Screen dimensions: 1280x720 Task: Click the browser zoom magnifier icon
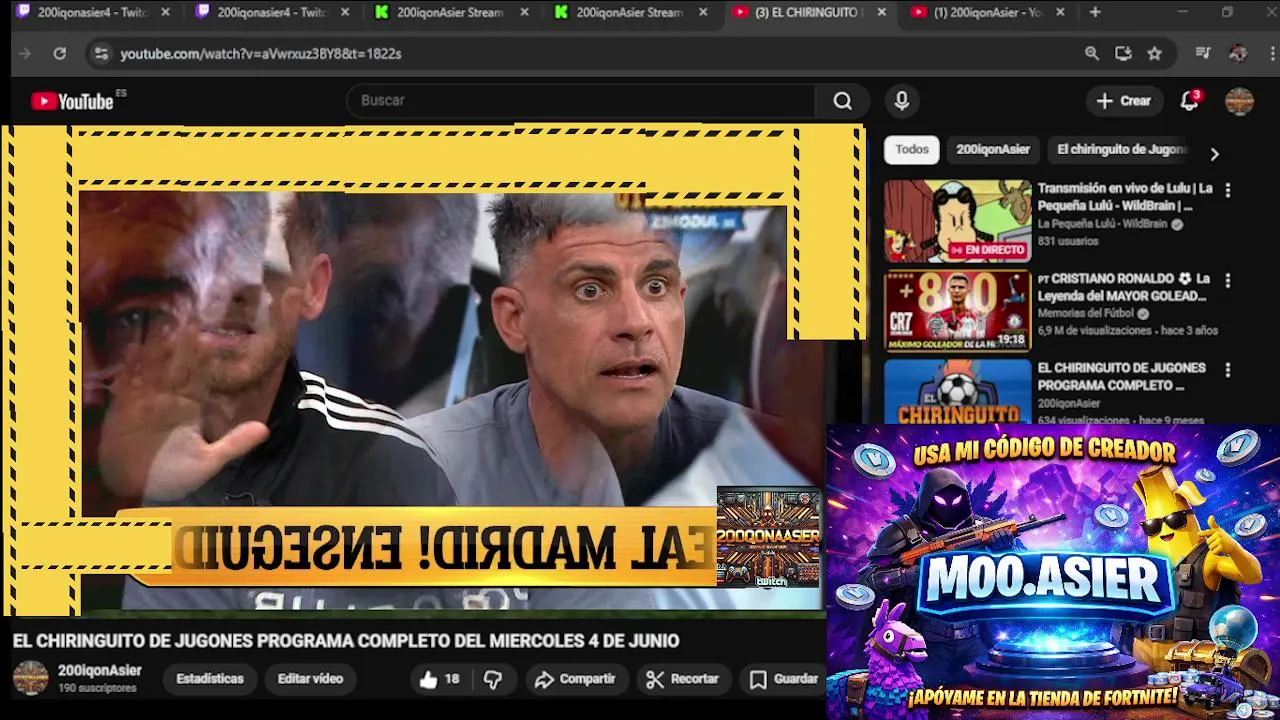[x=1092, y=54]
